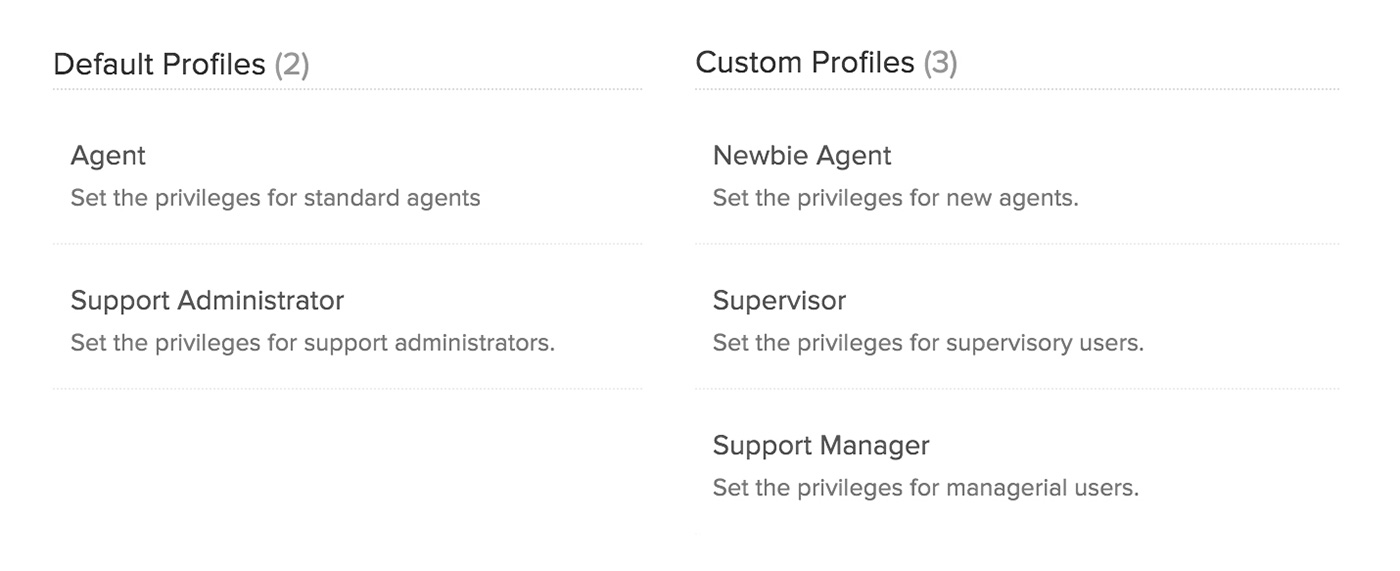Viewport: 1400px width, 571px height.
Task: Click the 'support administrators' description text
Action: [x=312, y=343]
